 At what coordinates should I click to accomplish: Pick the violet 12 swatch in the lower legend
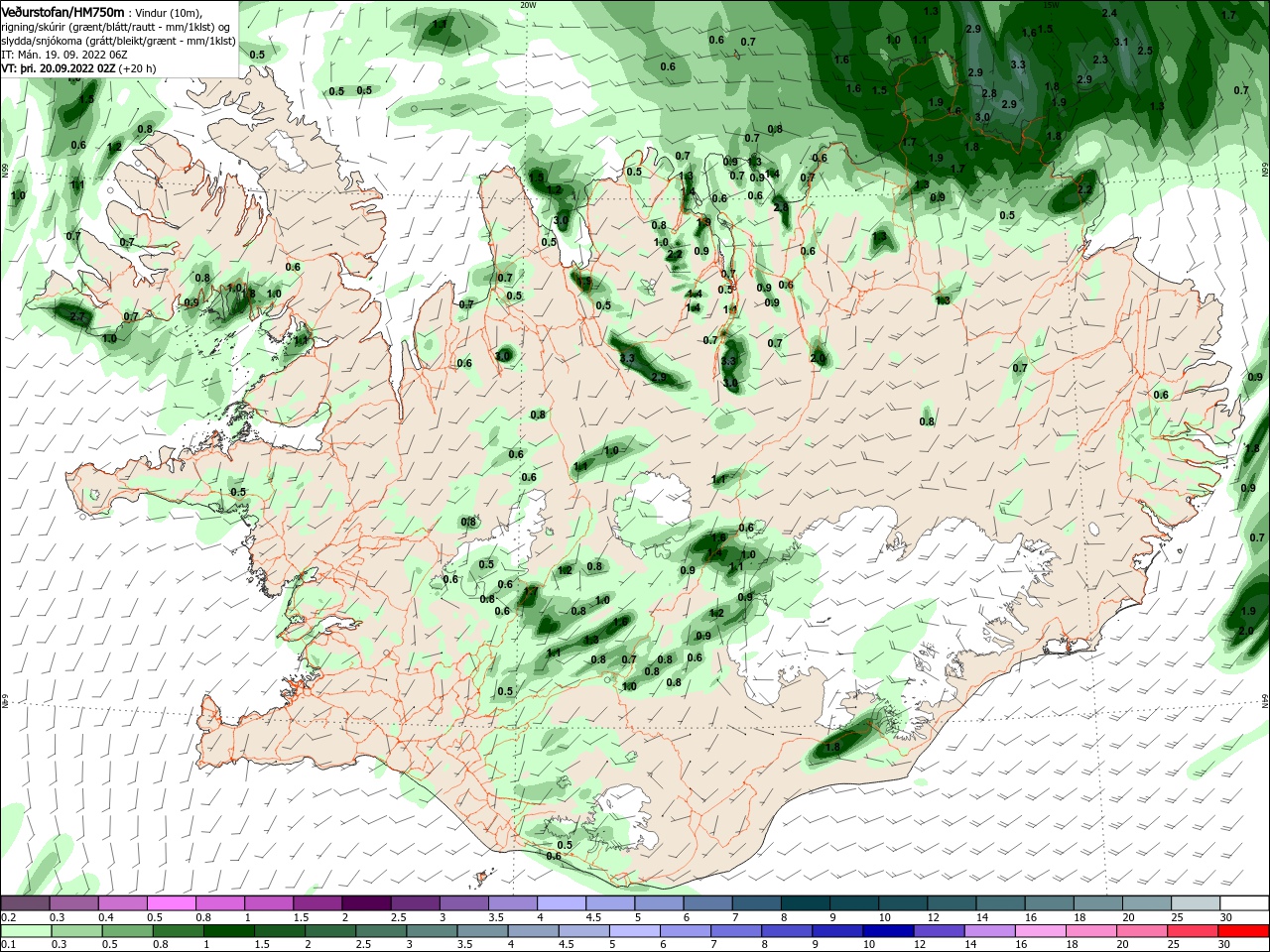(939, 931)
